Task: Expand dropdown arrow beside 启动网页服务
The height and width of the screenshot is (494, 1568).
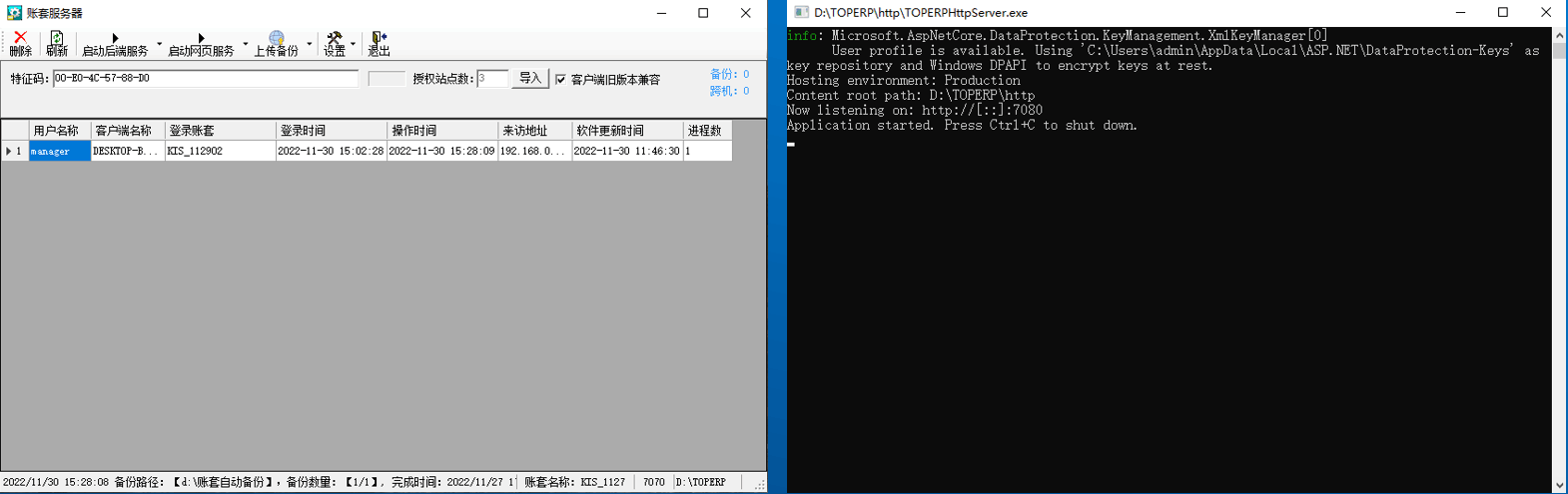Action: tap(246, 44)
